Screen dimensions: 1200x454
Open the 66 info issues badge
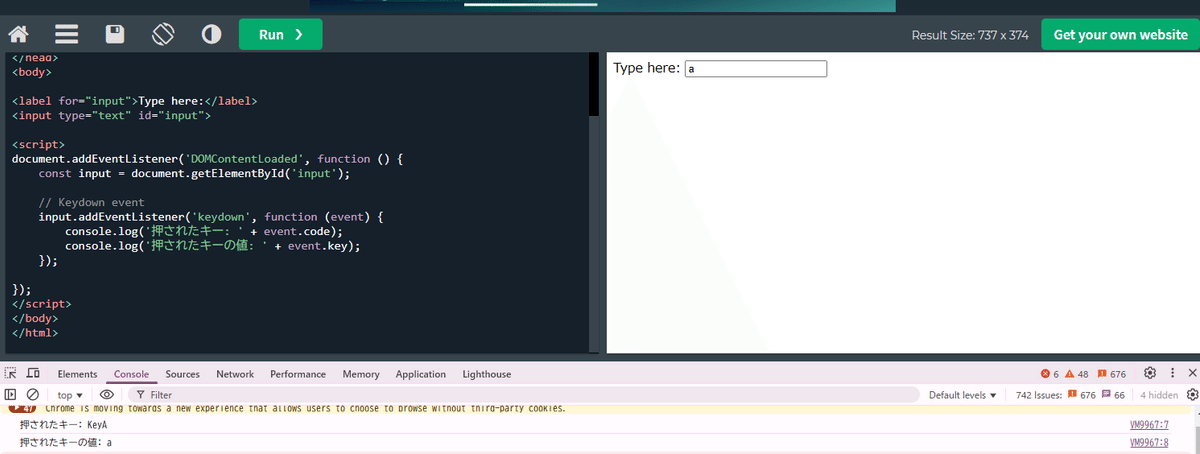point(1113,395)
